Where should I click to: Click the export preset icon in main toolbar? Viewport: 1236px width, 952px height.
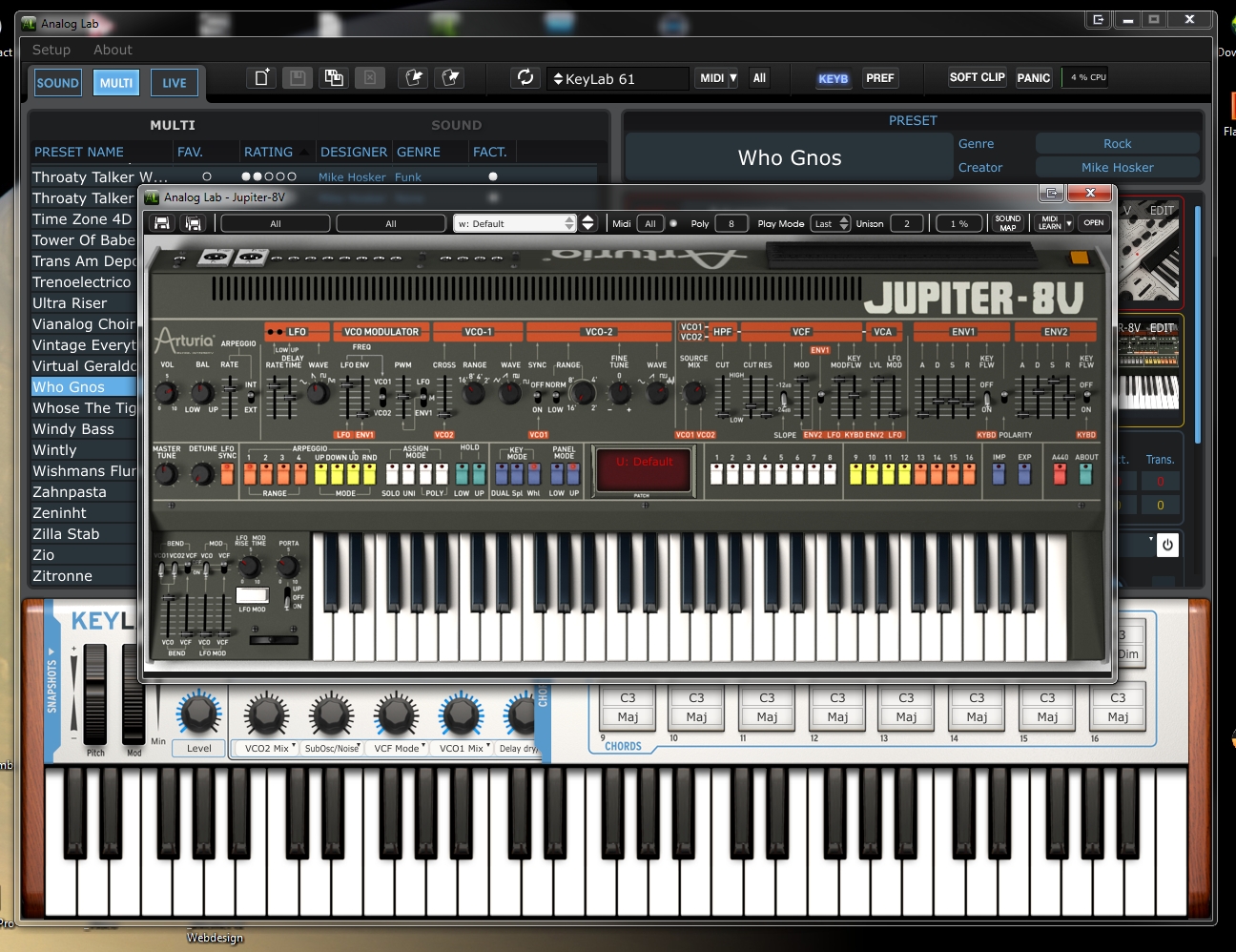click(x=450, y=78)
